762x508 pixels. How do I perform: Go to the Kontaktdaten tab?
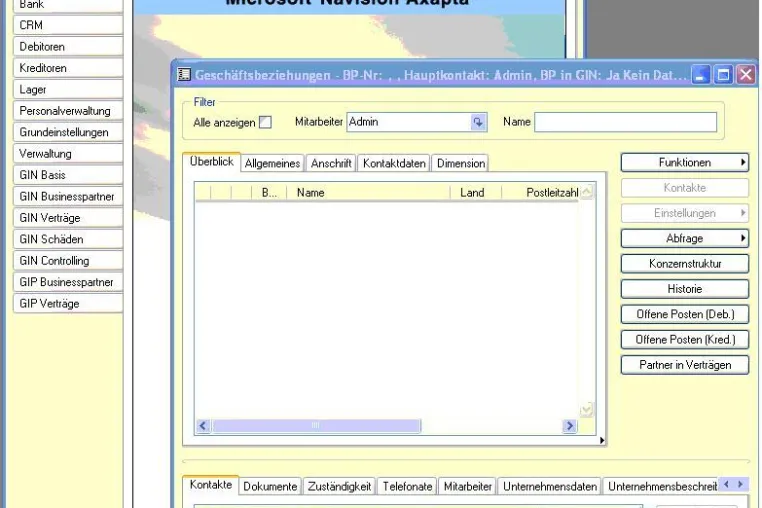coord(394,163)
